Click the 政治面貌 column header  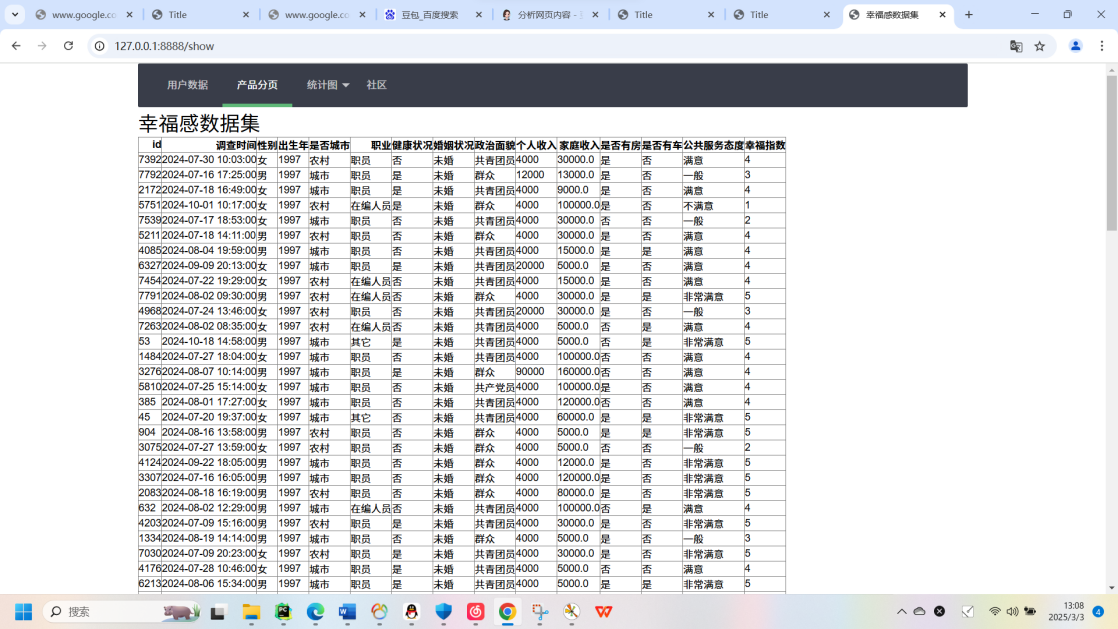point(495,145)
